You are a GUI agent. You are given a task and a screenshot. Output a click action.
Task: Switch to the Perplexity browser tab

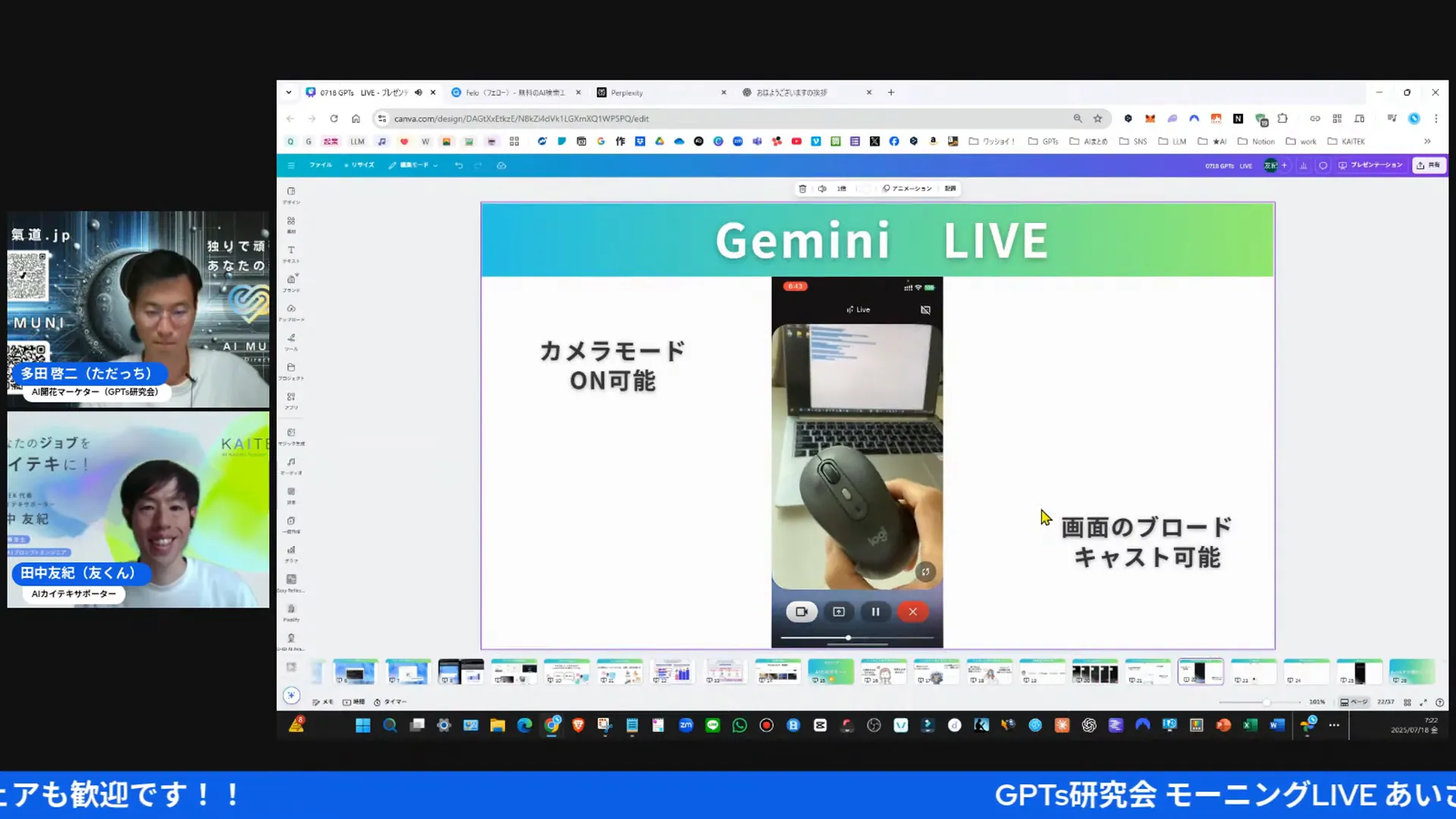[660, 93]
